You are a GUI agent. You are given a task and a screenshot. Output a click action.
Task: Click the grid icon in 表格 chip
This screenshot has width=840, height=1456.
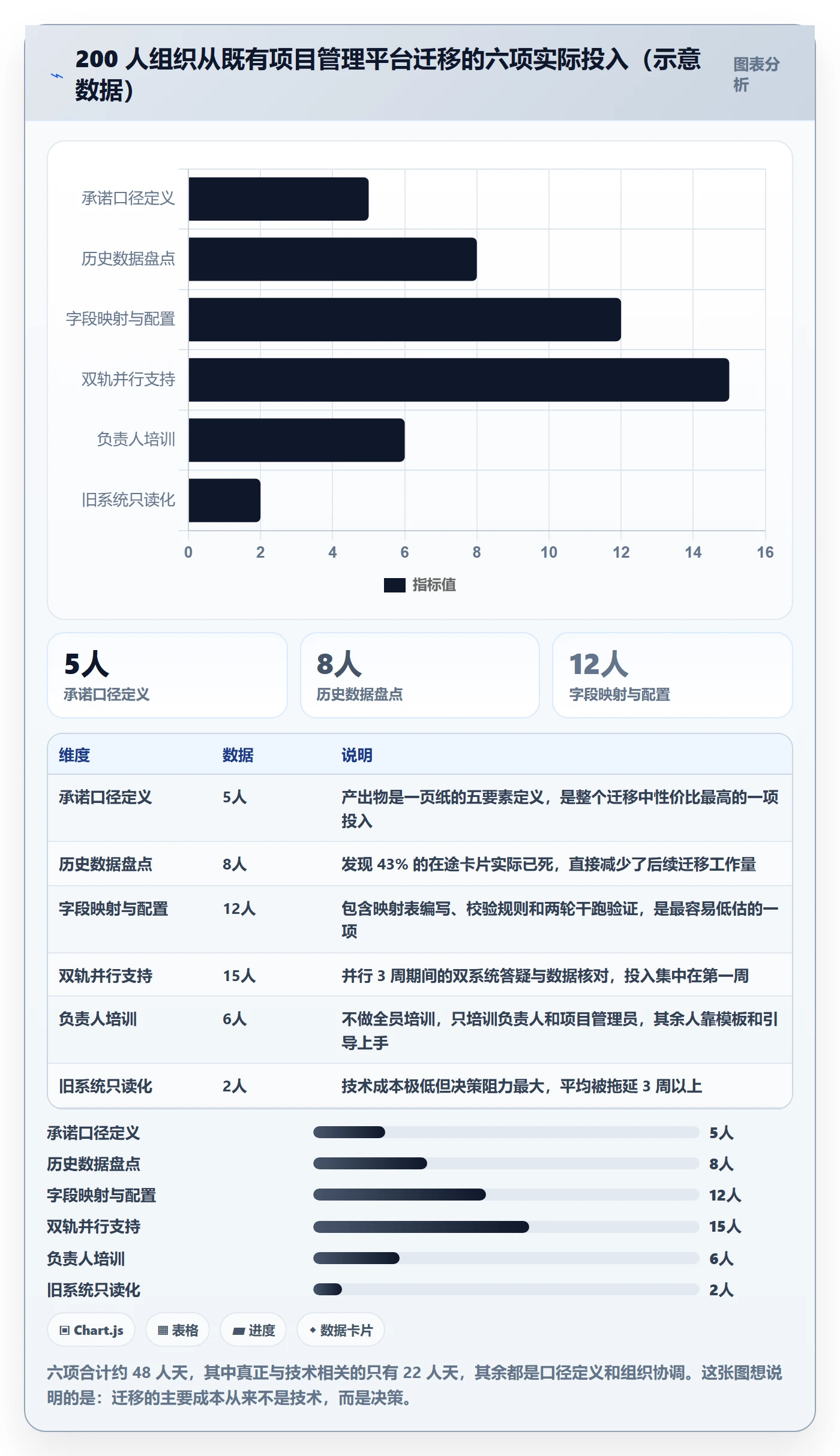tap(163, 1331)
